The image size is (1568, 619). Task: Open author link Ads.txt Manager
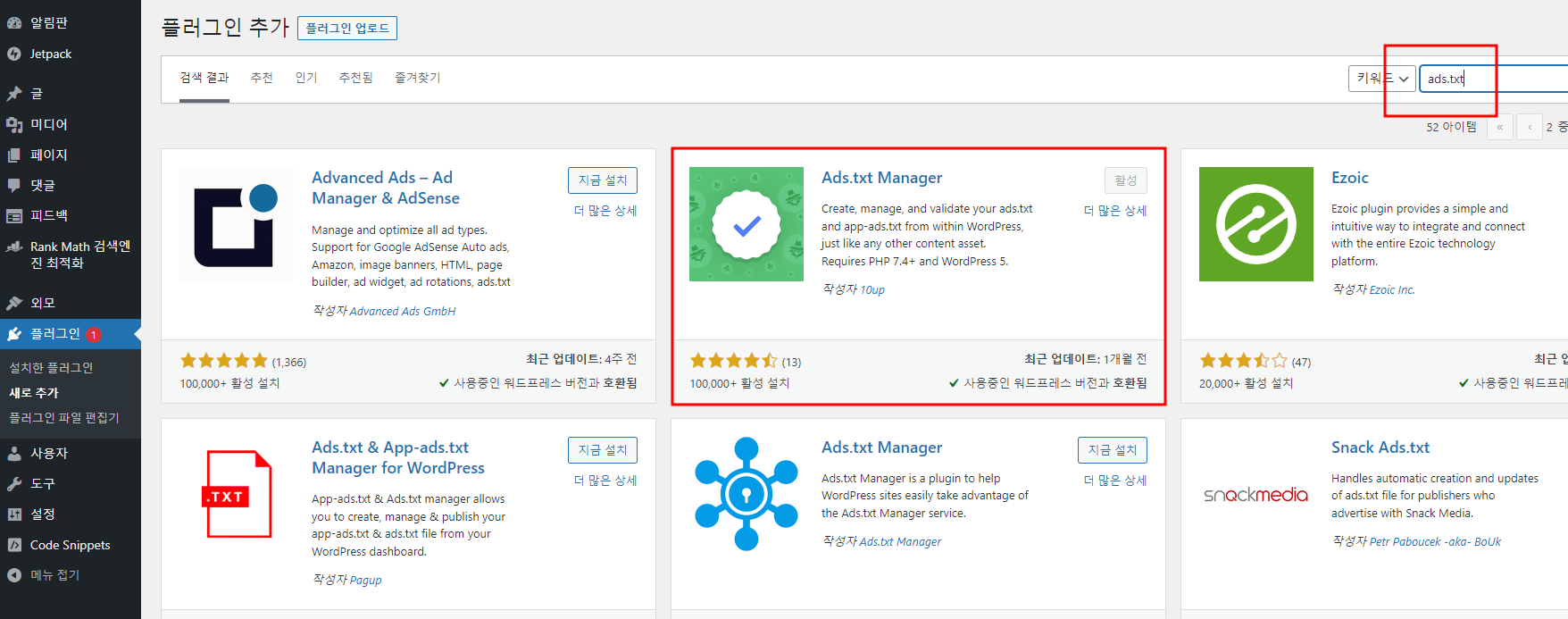(900, 542)
